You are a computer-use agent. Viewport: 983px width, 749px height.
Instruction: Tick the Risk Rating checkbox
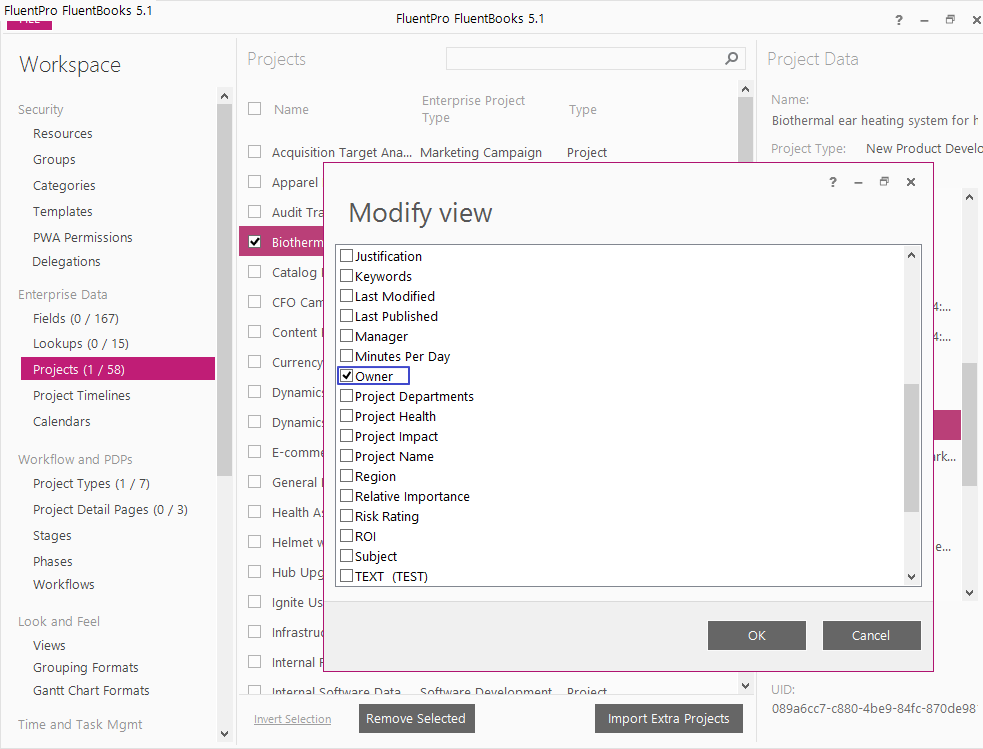tap(347, 516)
